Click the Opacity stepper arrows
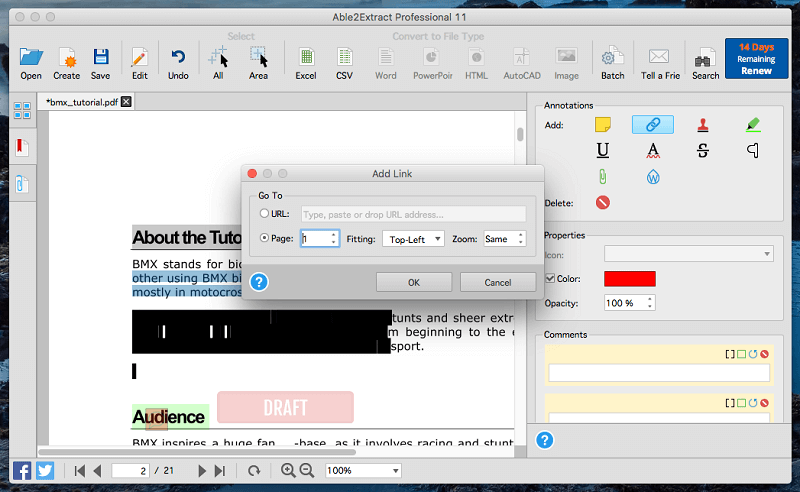The width and height of the screenshot is (800, 492). pos(649,303)
